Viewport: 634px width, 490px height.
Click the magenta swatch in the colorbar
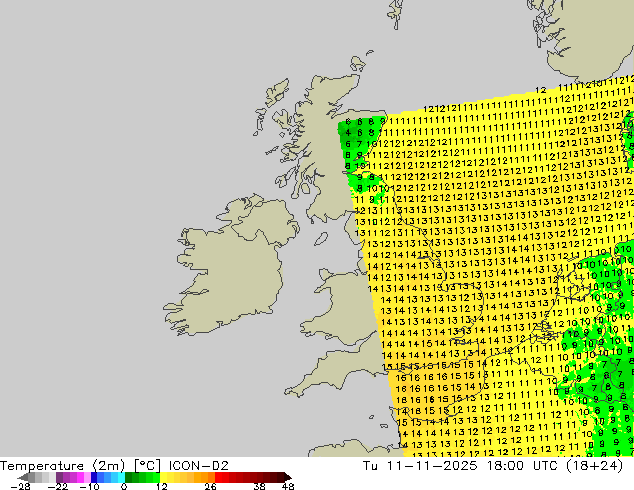(80, 477)
